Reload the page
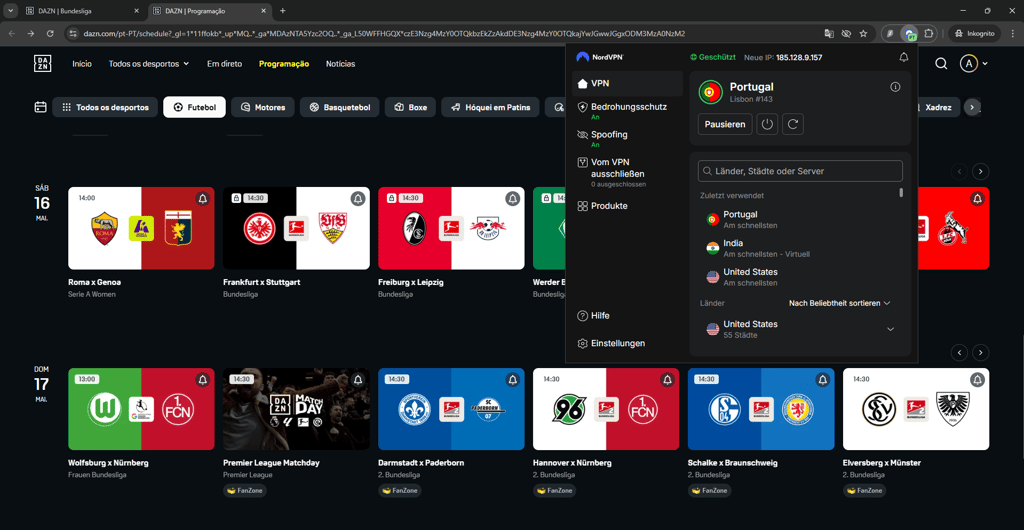The height and width of the screenshot is (530, 1024). [49, 33]
